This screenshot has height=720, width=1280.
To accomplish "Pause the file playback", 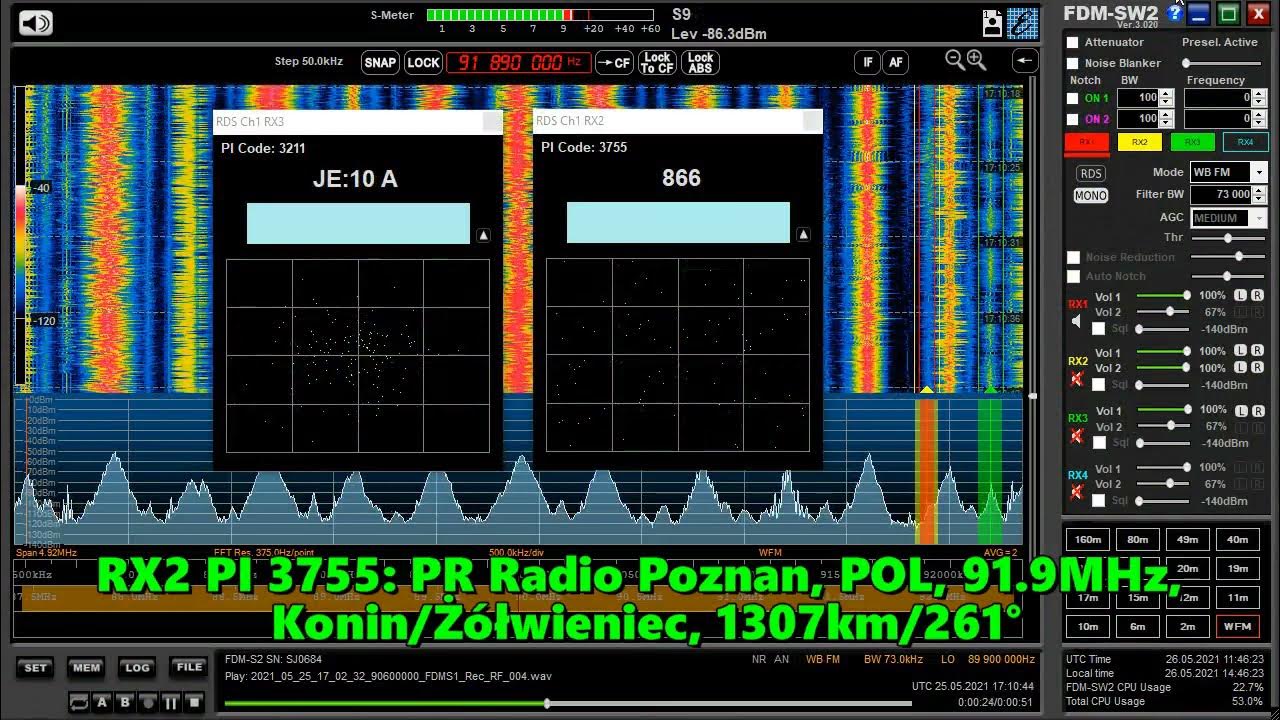I will coord(171,703).
